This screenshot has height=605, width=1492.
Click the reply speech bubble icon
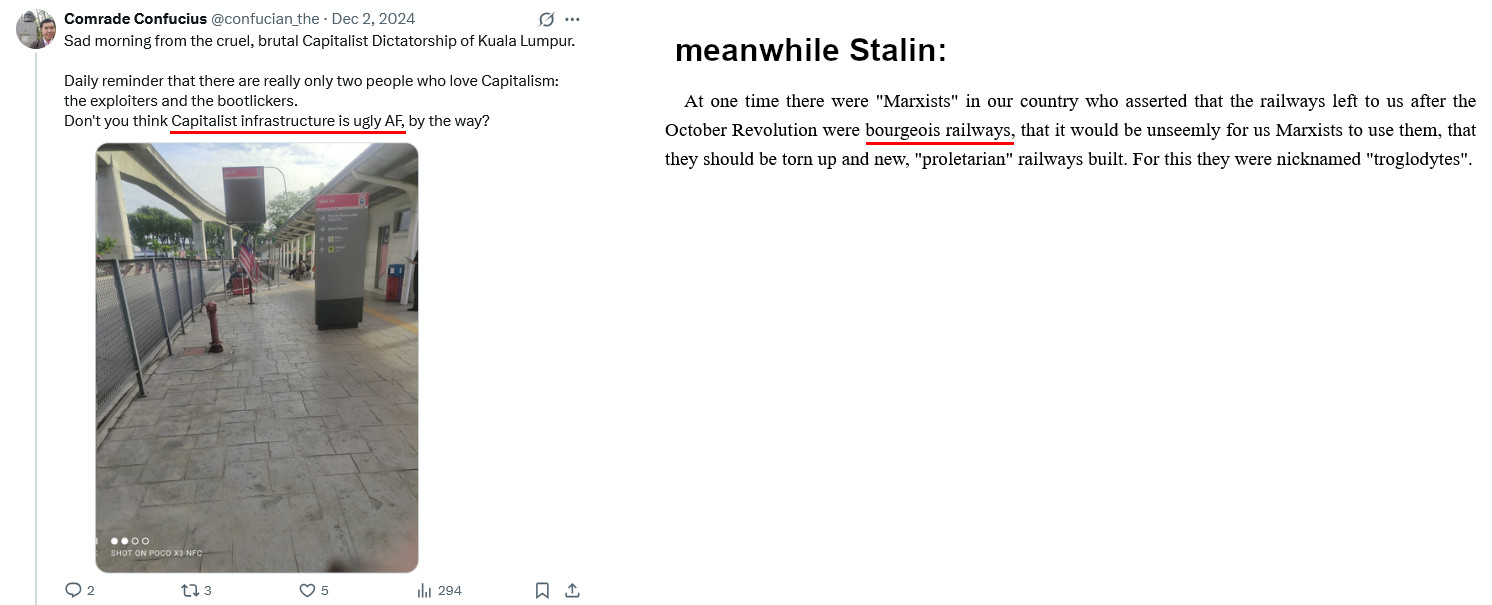tap(72, 590)
